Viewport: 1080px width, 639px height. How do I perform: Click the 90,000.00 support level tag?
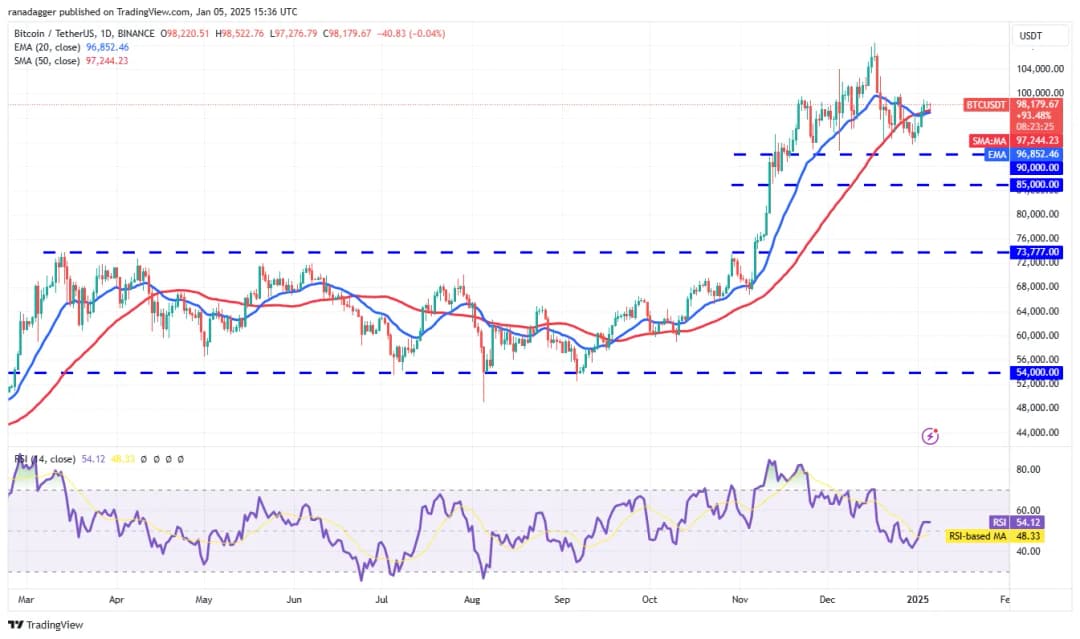pyautogui.click(x=1038, y=168)
